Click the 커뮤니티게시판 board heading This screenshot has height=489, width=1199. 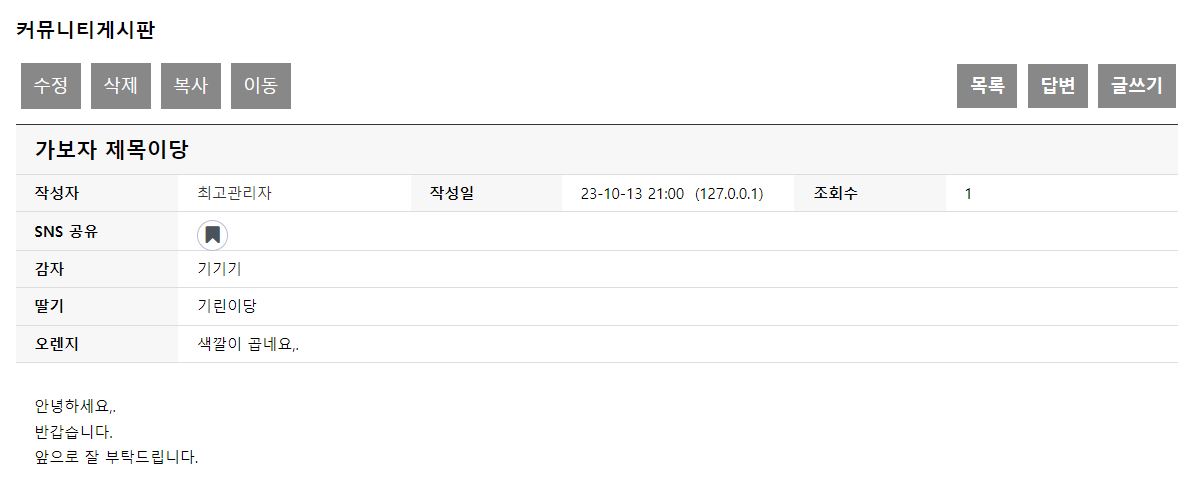pos(86,30)
